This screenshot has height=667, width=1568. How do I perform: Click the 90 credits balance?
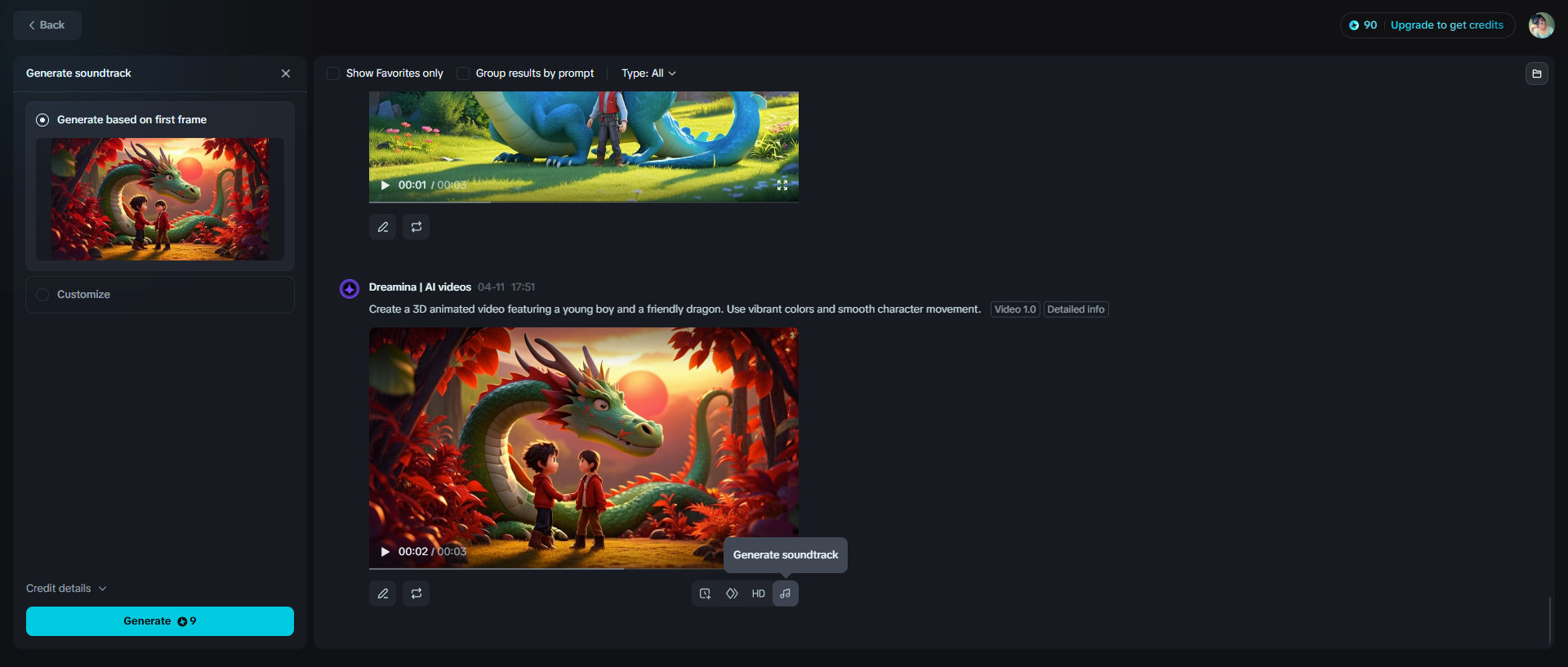pos(1363,25)
